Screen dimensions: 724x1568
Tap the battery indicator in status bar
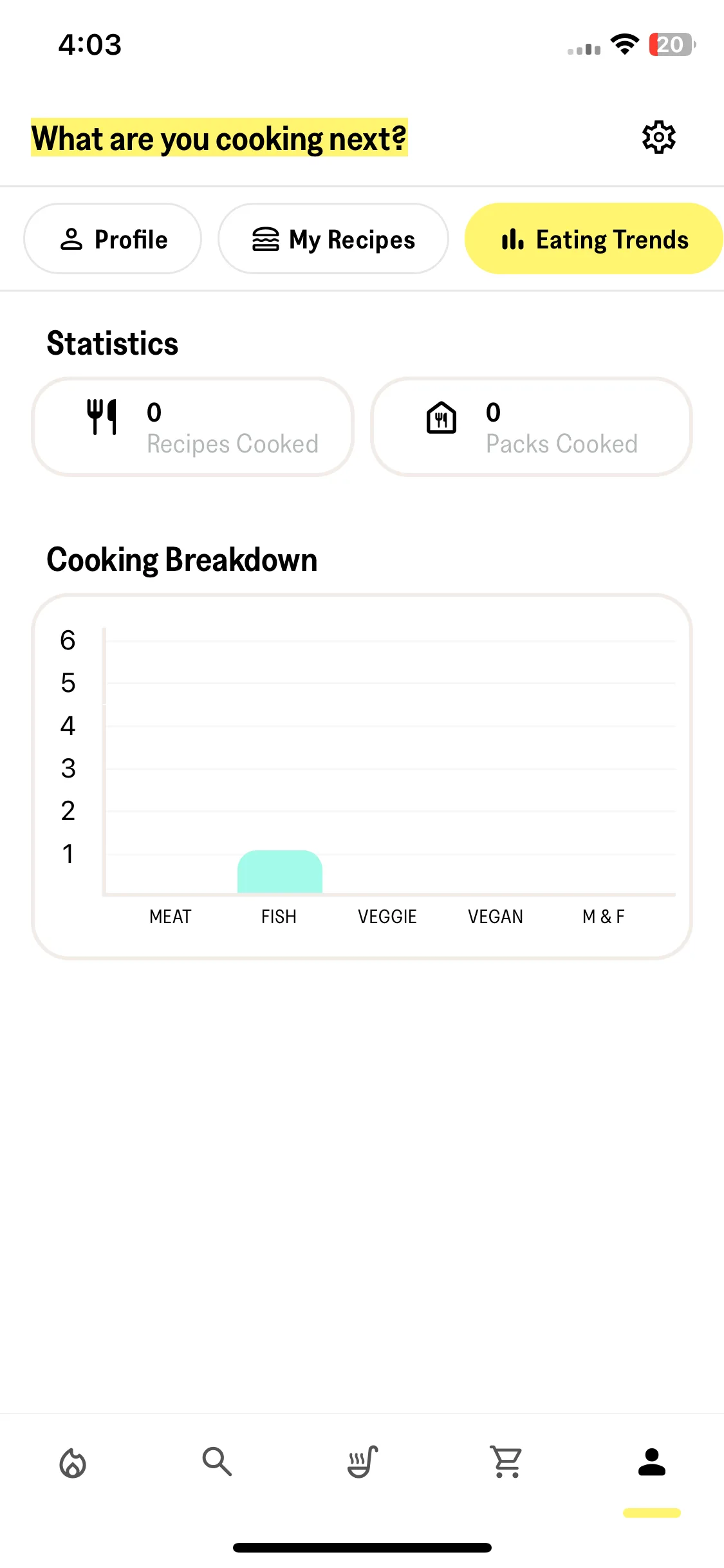tap(672, 45)
